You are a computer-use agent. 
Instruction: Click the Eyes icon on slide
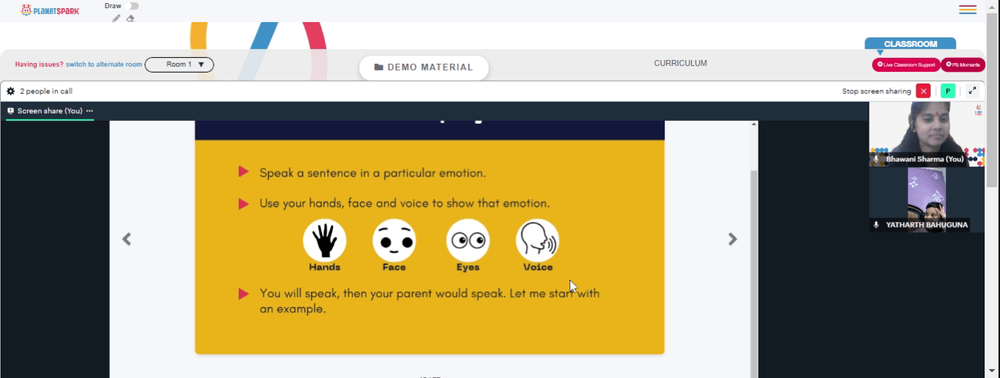(x=468, y=240)
